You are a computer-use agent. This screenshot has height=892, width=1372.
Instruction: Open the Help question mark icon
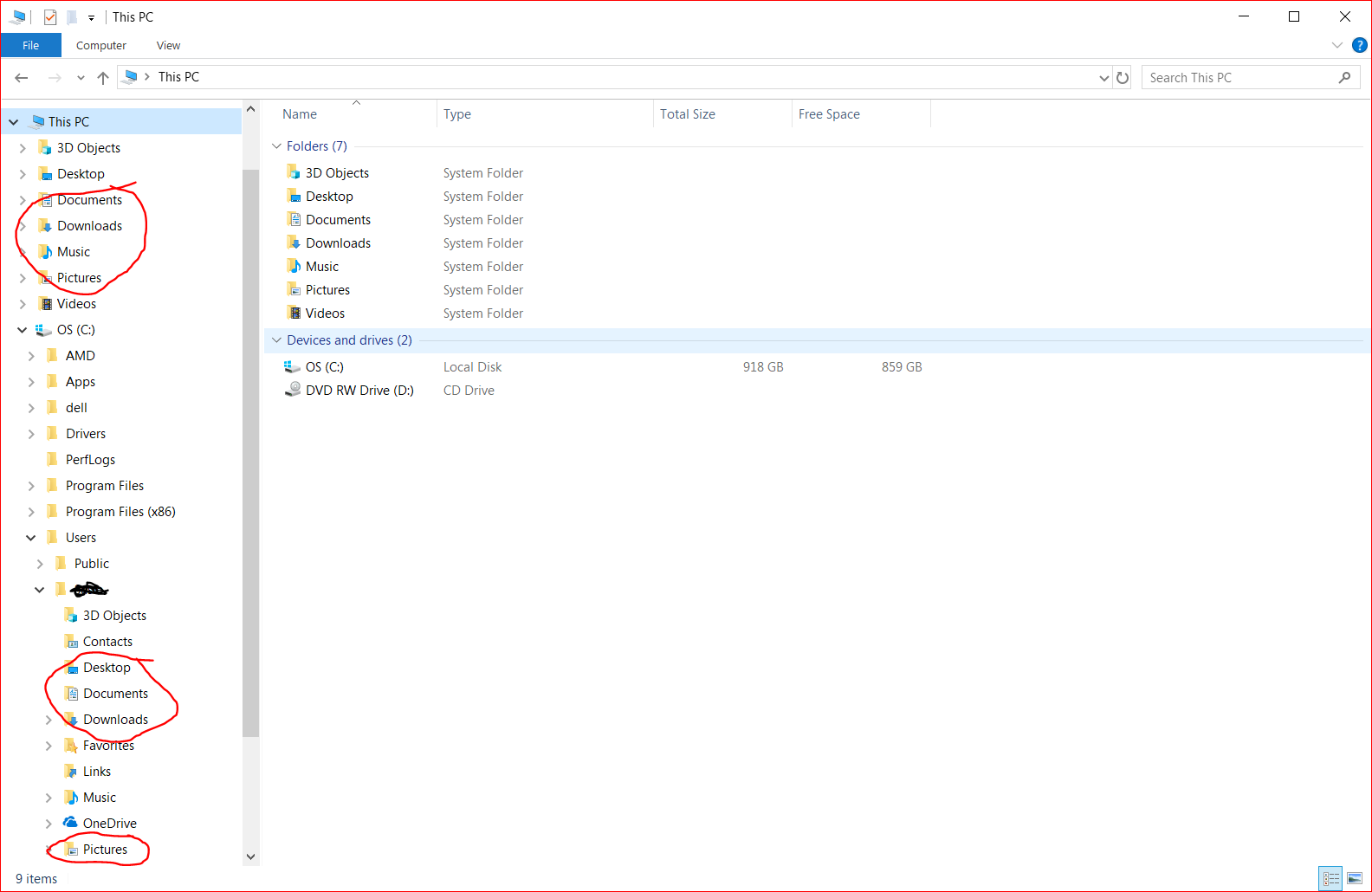(1360, 45)
